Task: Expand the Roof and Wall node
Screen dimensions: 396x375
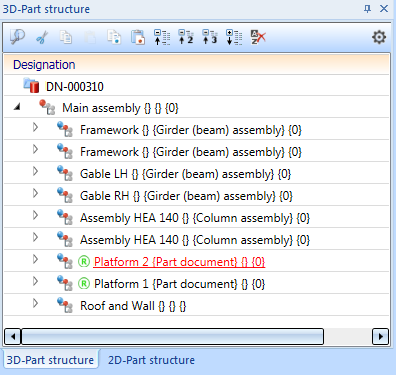Action: (35, 303)
